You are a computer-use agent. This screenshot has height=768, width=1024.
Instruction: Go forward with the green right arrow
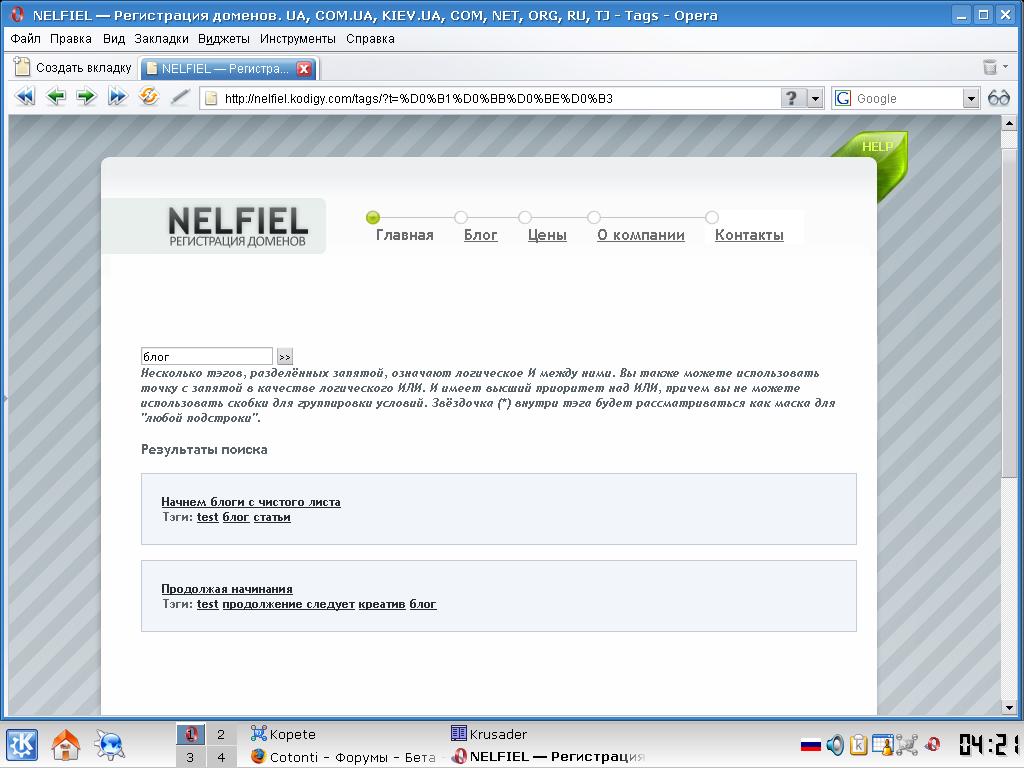click(x=86, y=97)
